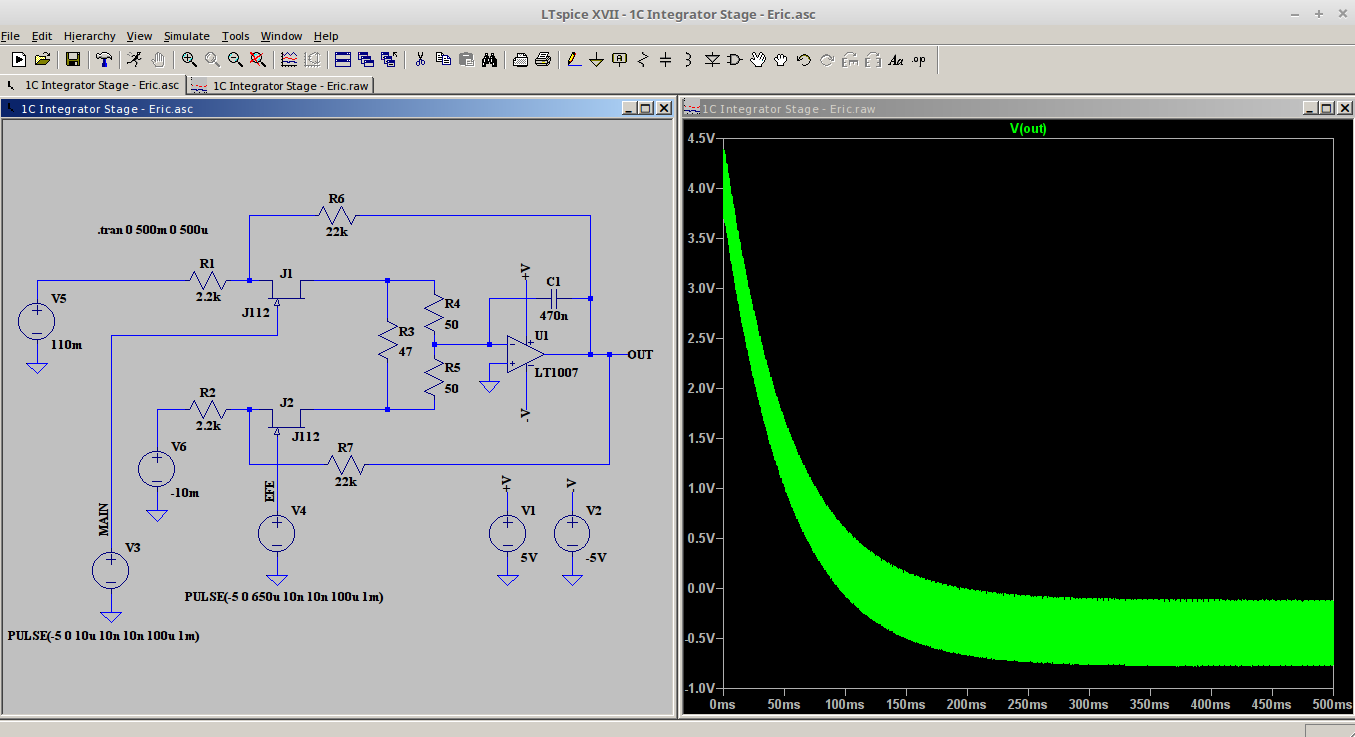Click the .tran 0 500m directive text
1355x737 pixels.
click(153, 229)
